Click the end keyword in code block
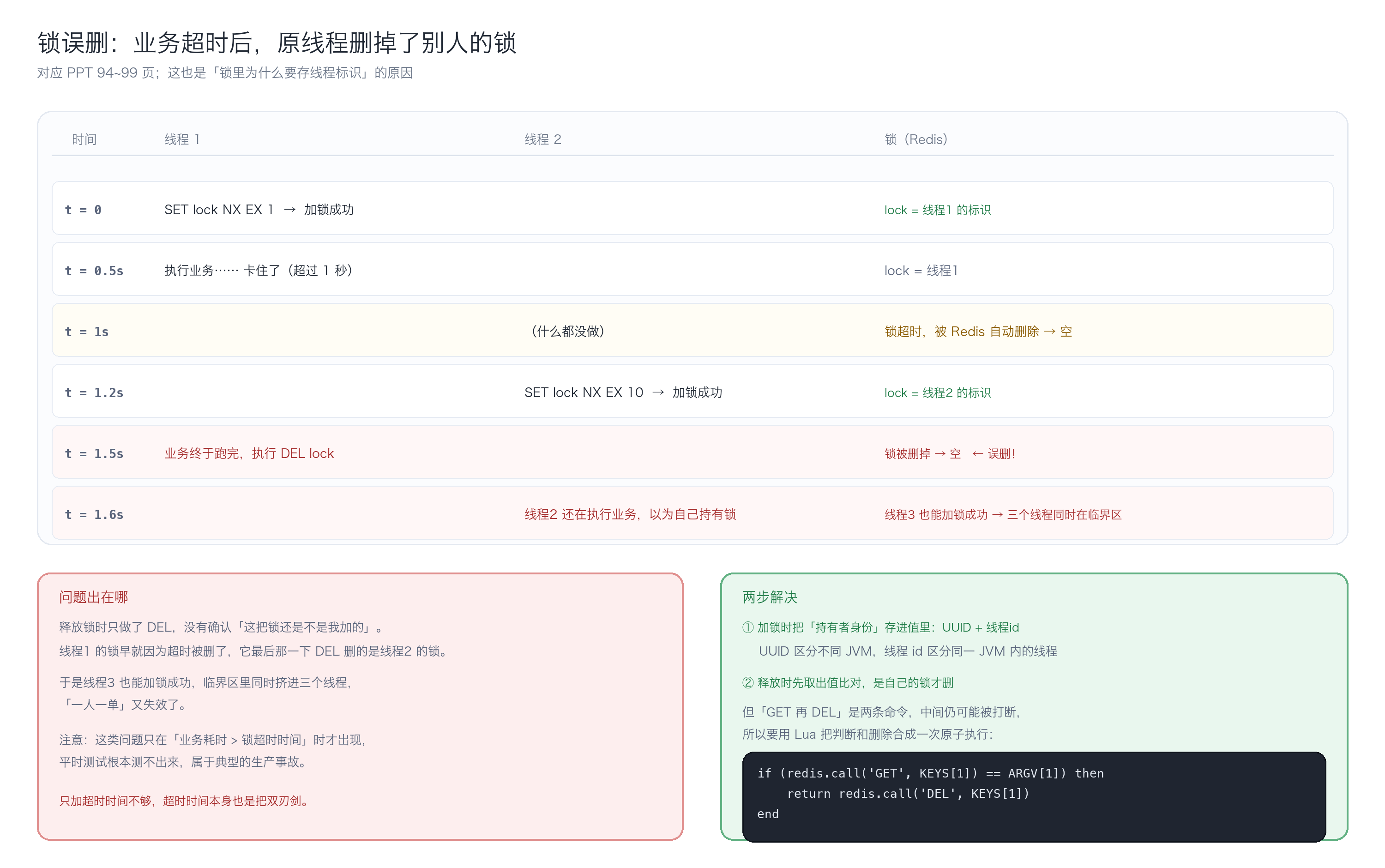This screenshot has width=1385, height=868. click(768, 814)
